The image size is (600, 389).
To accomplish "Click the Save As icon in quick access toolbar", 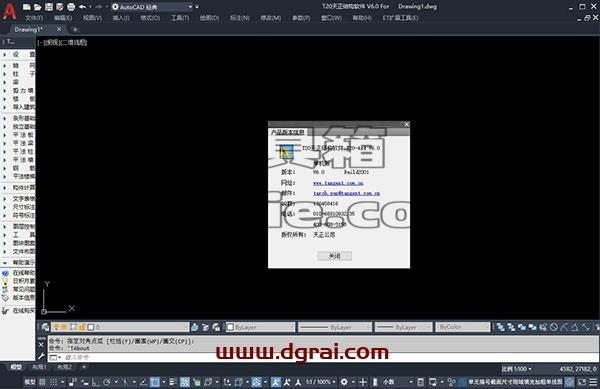I will coord(60,7).
